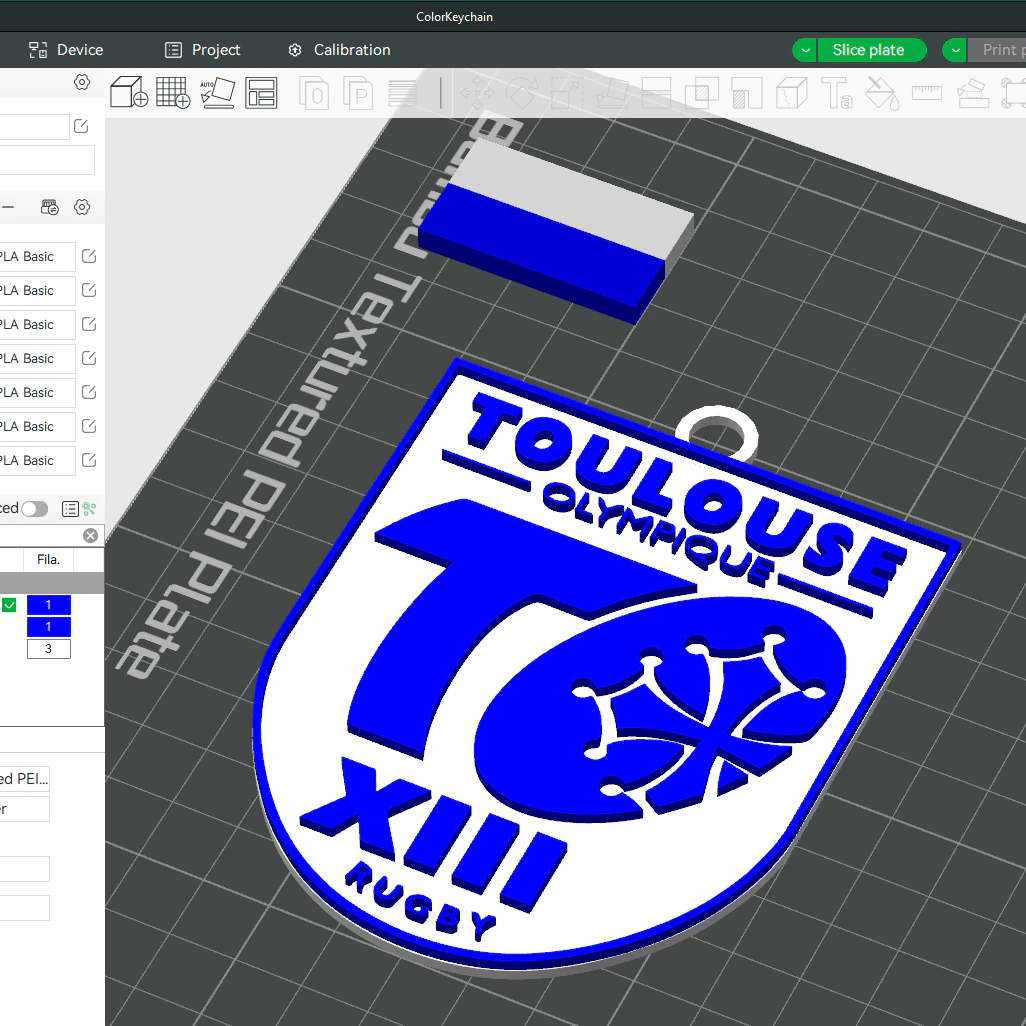Screen dimensions: 1026x1026
Task: Click the top blue filament swatch labeled 1
Action: [x=48, y=605]
